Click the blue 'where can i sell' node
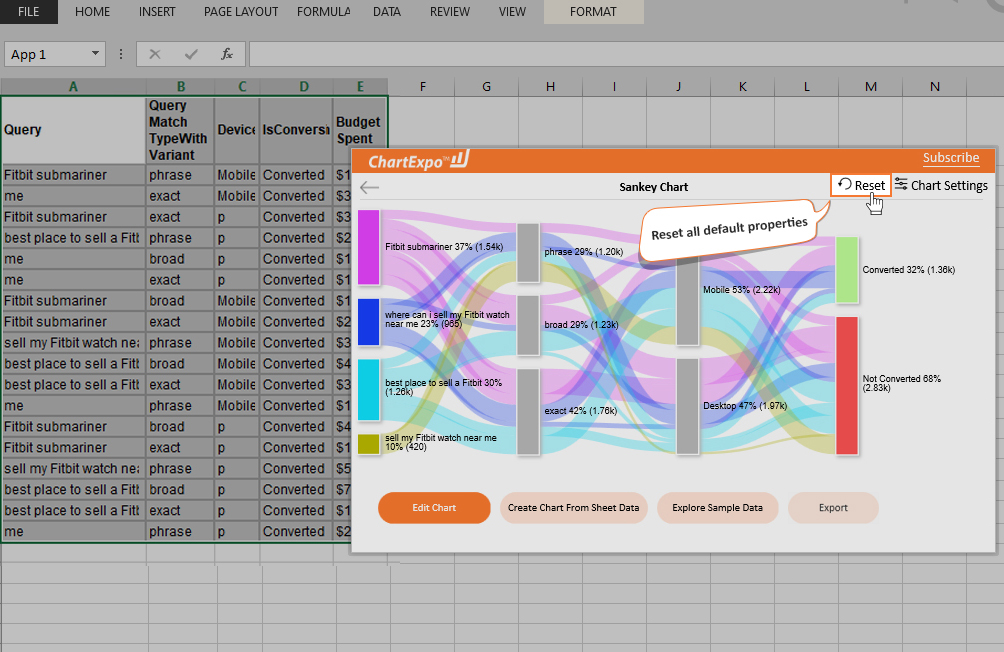 [x=368, y=322]
